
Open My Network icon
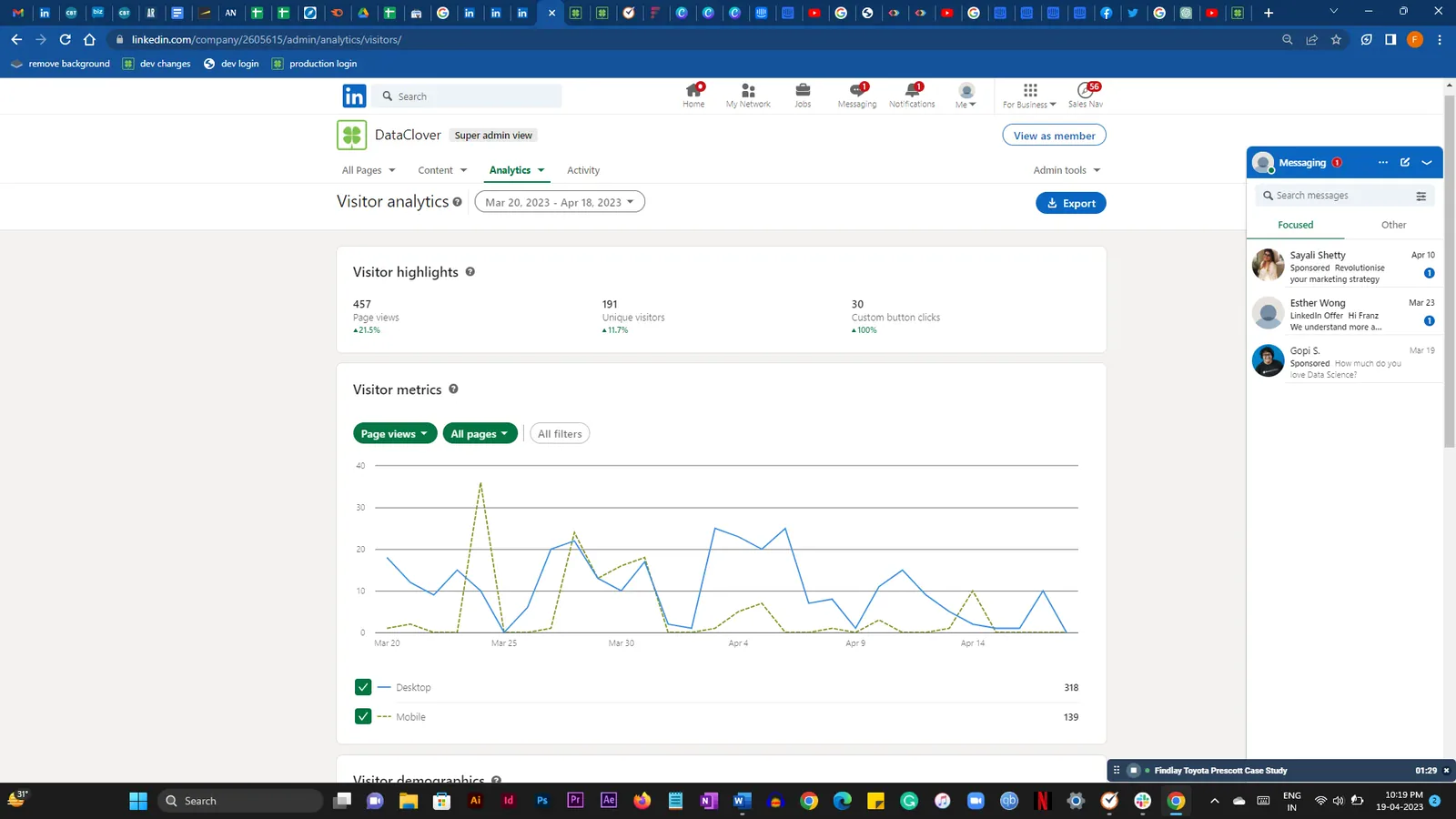[748, 95]
